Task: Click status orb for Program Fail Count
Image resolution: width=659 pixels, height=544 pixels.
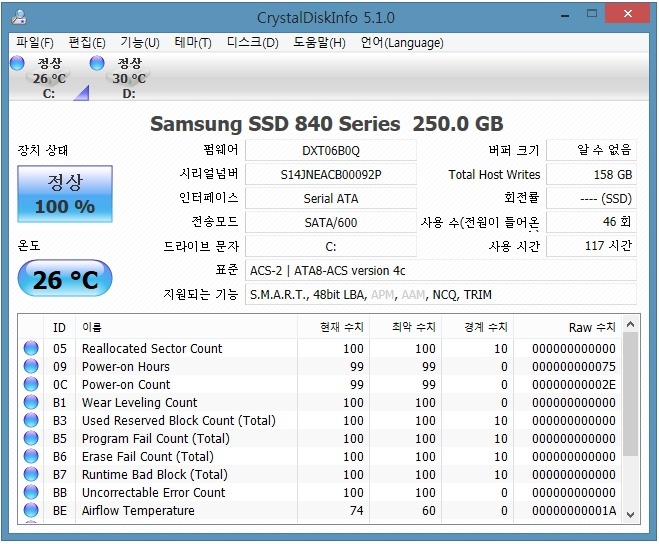Action: [x=31, y=438]
